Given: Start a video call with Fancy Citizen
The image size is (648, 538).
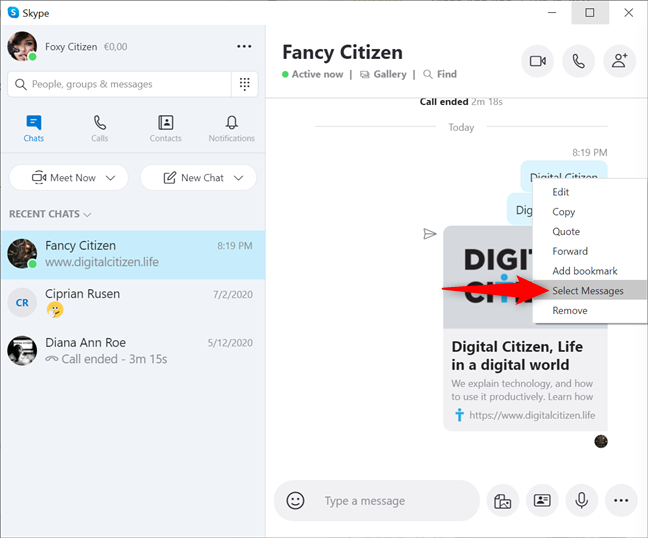Looking at the screenshot, I should pyautogui.click(x=537, y=61).
